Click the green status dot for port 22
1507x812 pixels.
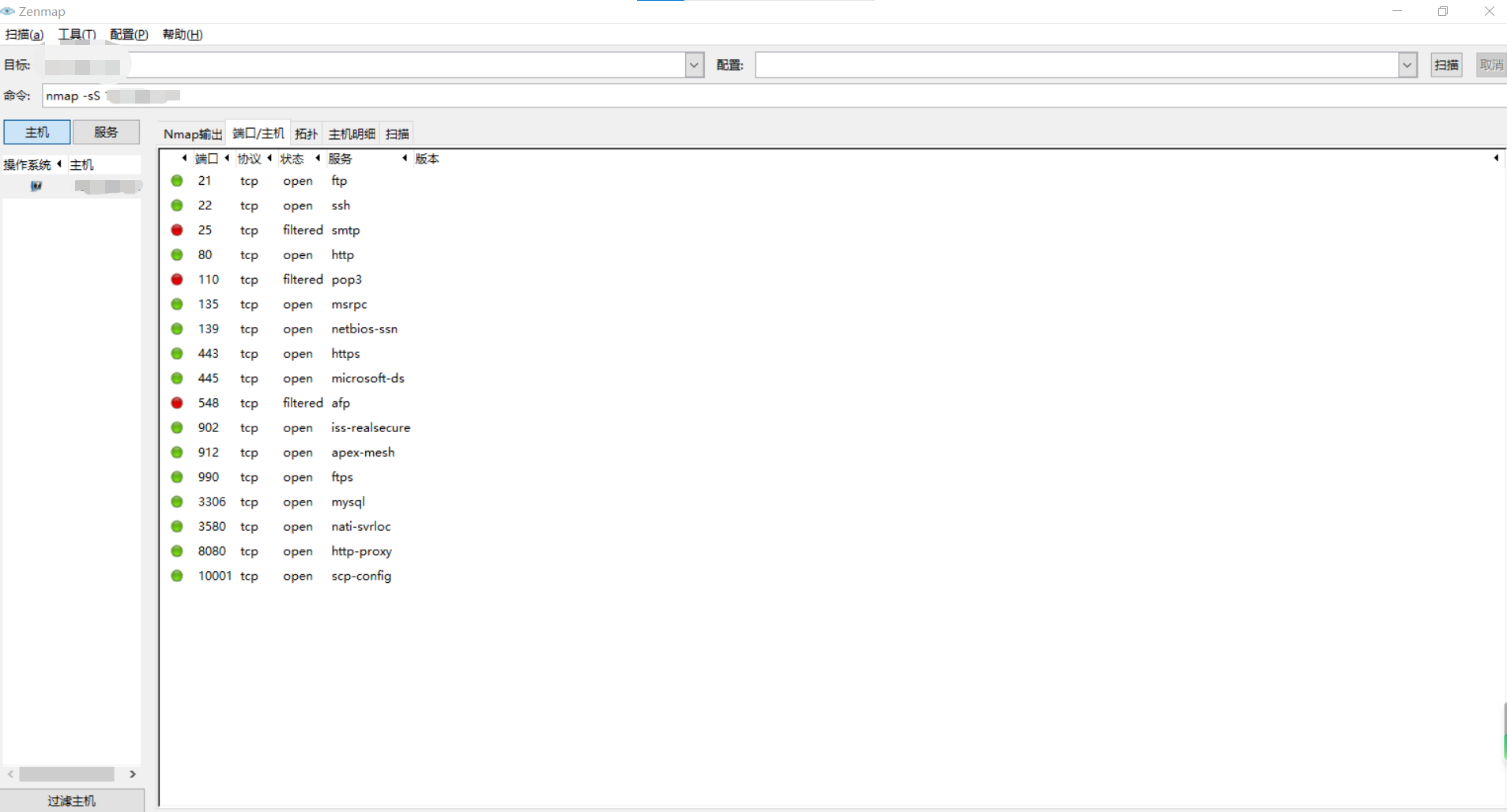click(177, 205)
